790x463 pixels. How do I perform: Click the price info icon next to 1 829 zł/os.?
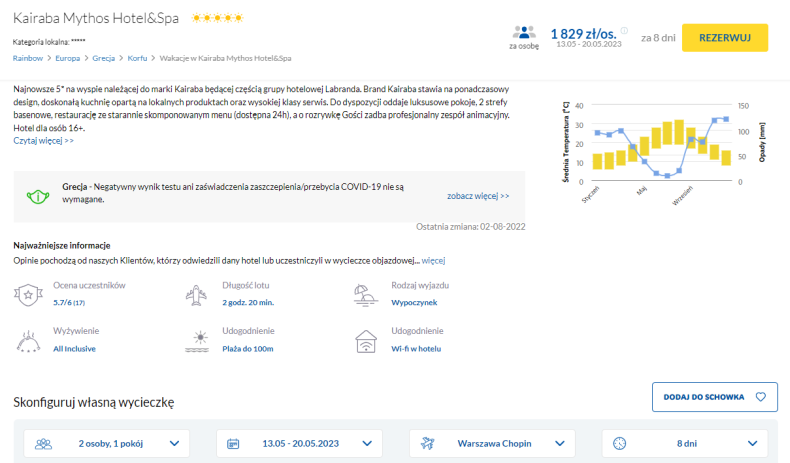click(x=624, y=31)
